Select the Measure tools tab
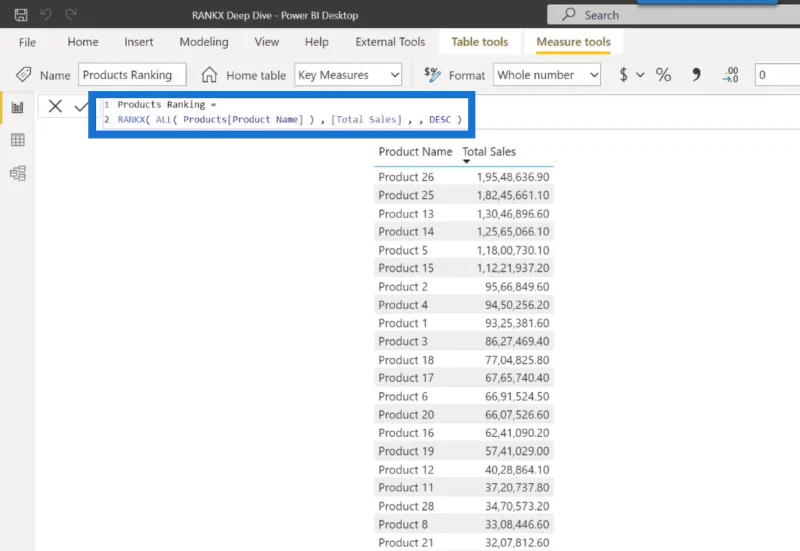This screenshot has width=800, height=551. tap(573, 42)
